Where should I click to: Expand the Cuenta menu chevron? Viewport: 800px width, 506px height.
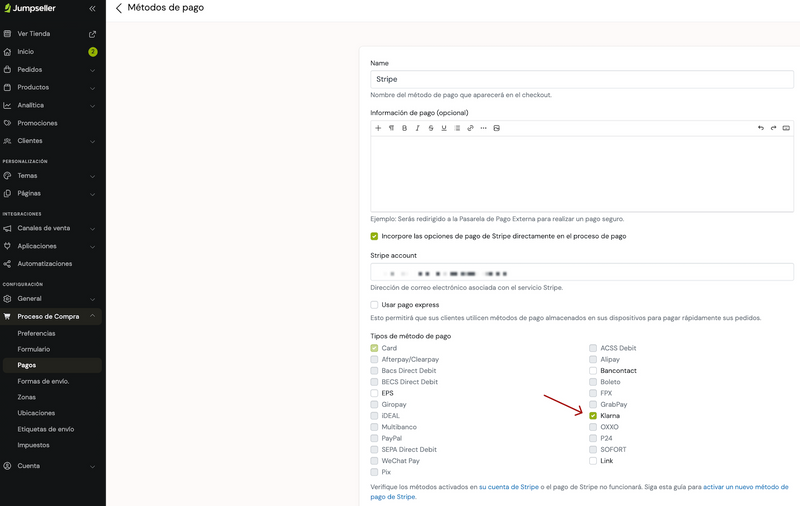92,466
